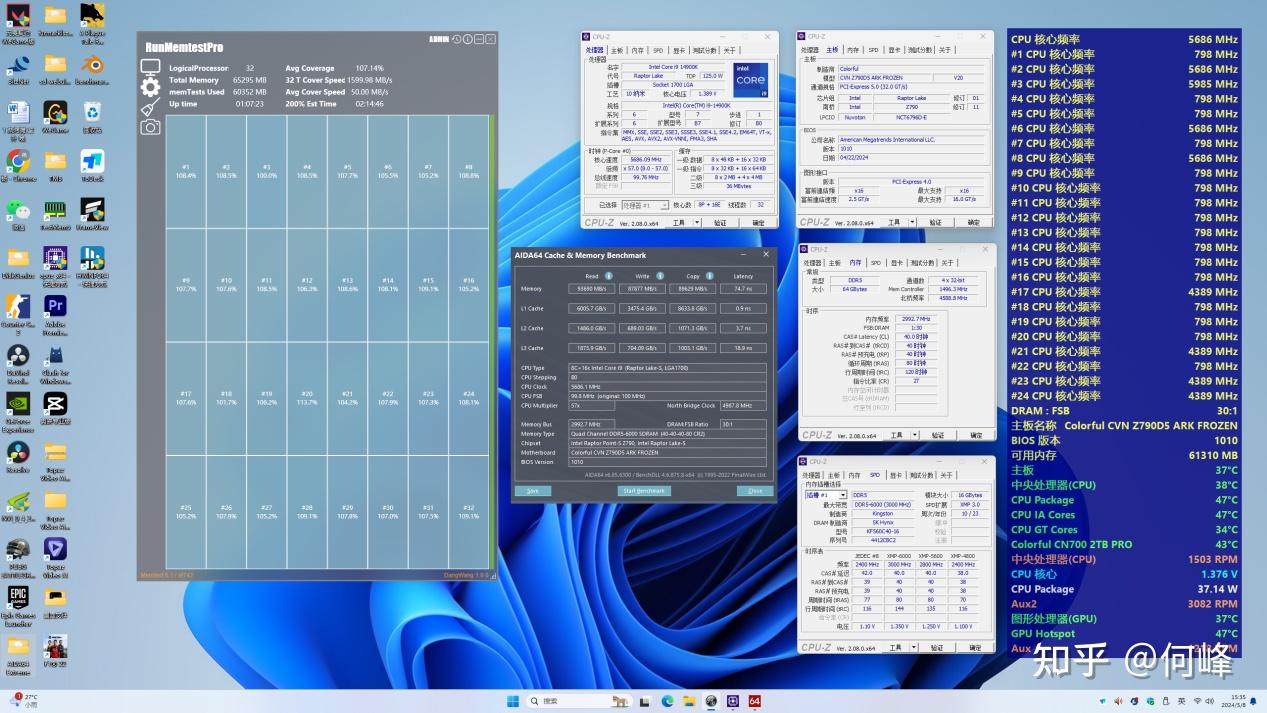Open the weather widget on the taskbar
Image resolution: width=1267 pixels, height=713 pixels.
click(x=24, y=700)
